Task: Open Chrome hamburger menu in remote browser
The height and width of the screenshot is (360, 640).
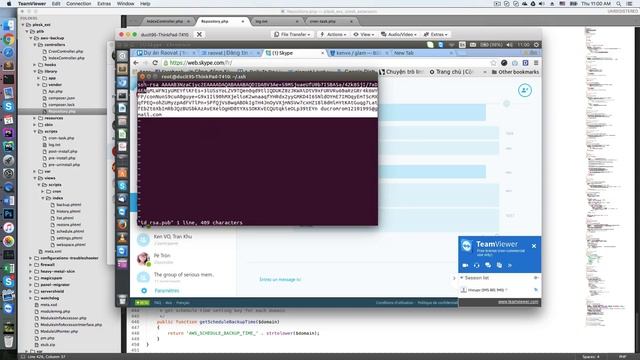Action: pos(536,63)
